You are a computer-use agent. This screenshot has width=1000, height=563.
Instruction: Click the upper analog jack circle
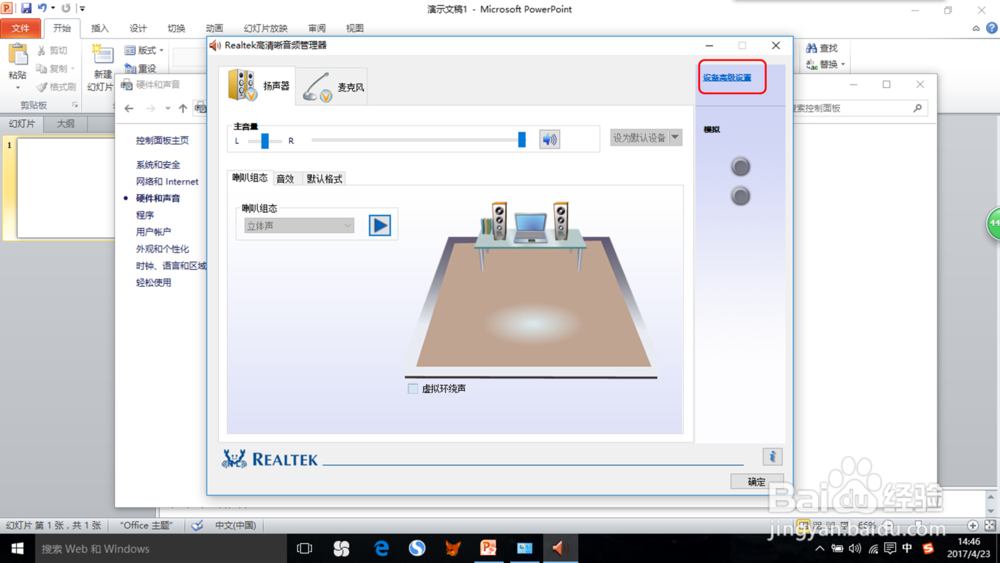pyautogui.click(x=740, y=167)
